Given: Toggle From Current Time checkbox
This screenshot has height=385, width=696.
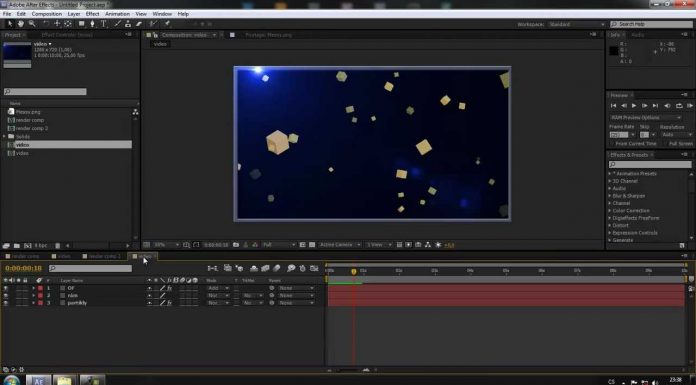Looking at the screenshot, I should (x=611, y=143).
